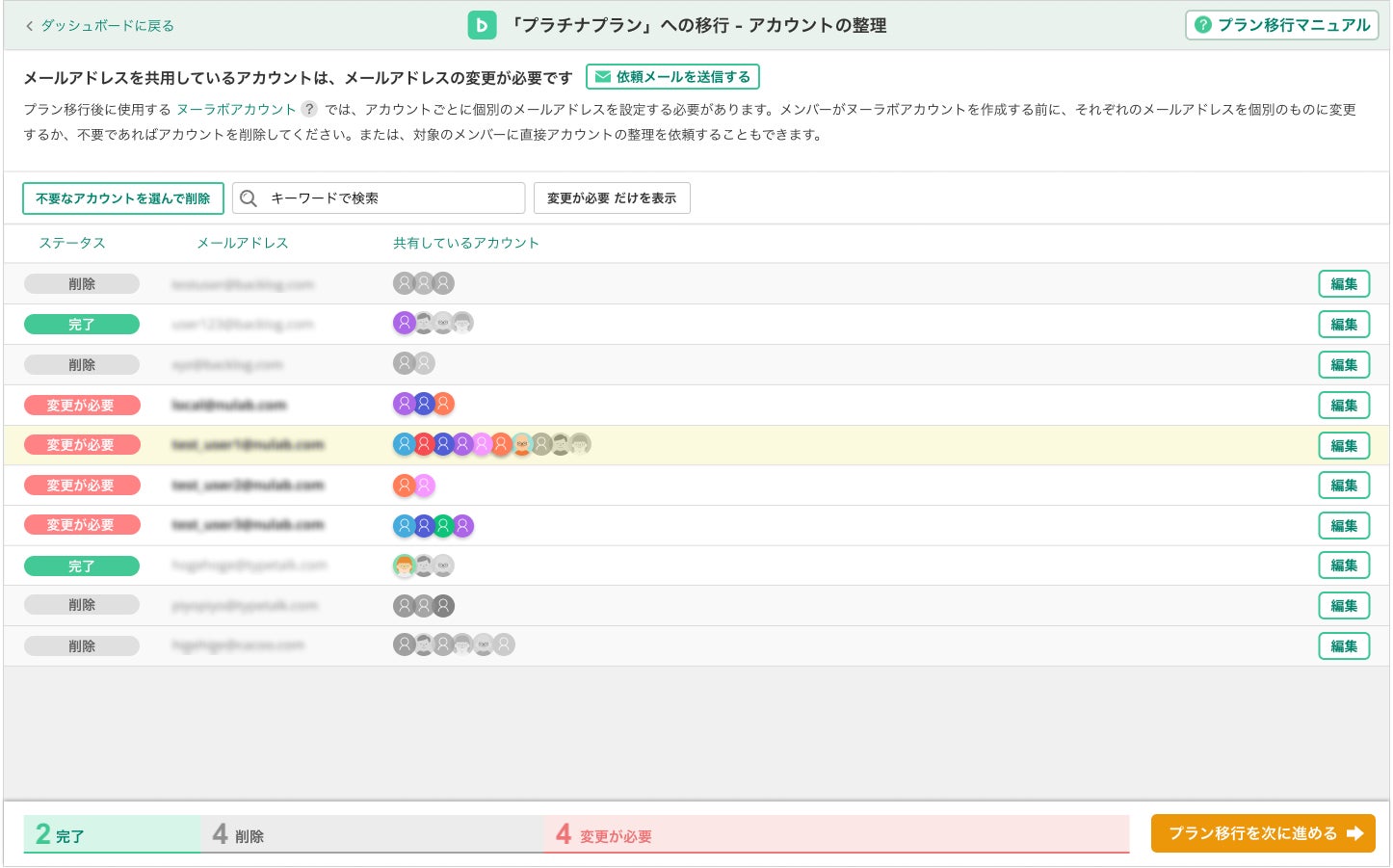Open the ヌーラボアカウント link
Screen dimensions: 1393x868
(x=236, y=109)
